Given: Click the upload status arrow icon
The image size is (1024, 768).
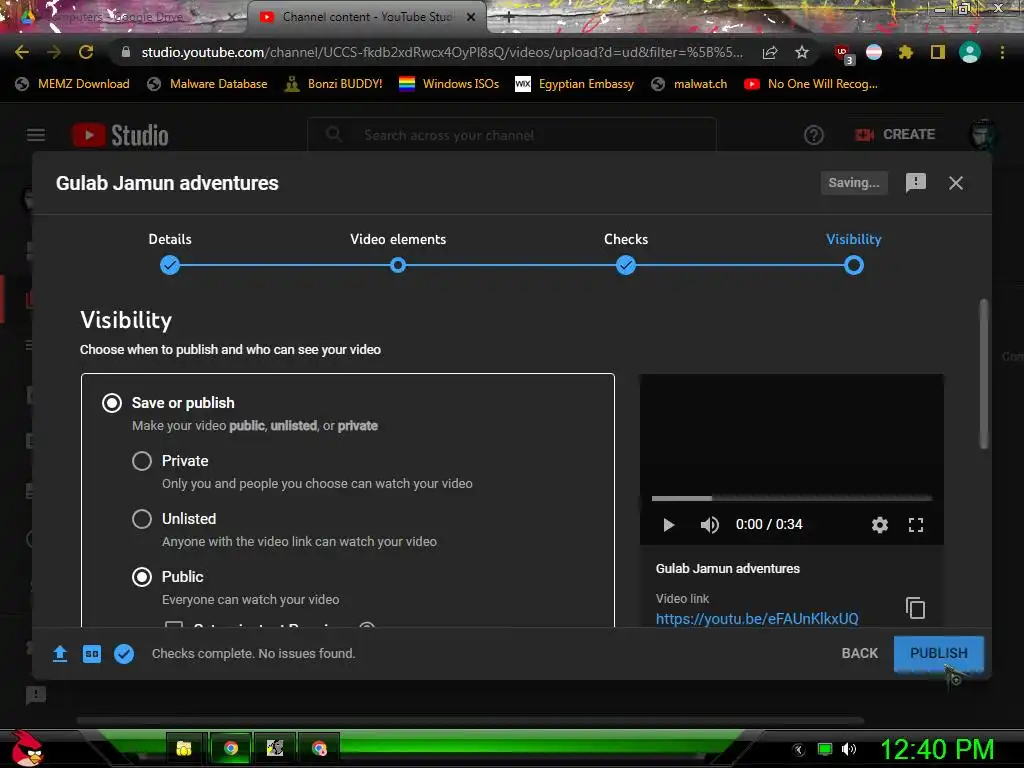Looking at the screenshot, I should 60,654.
